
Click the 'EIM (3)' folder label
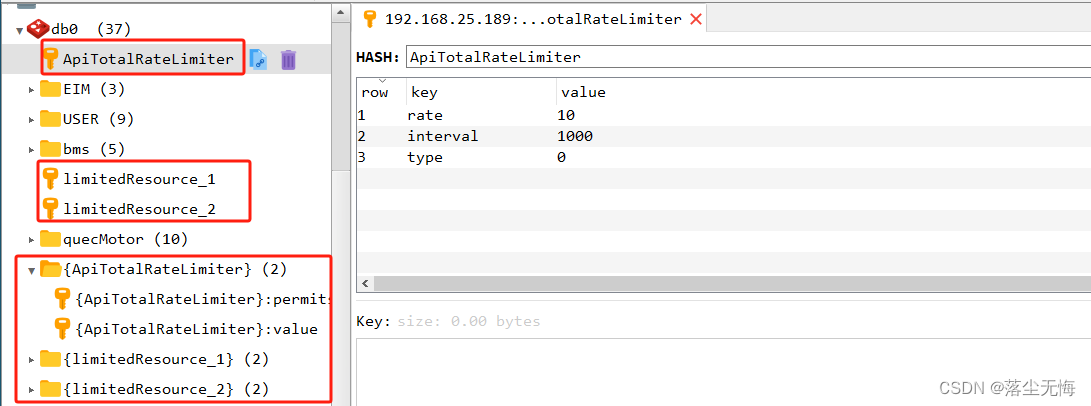coord(94,90)
